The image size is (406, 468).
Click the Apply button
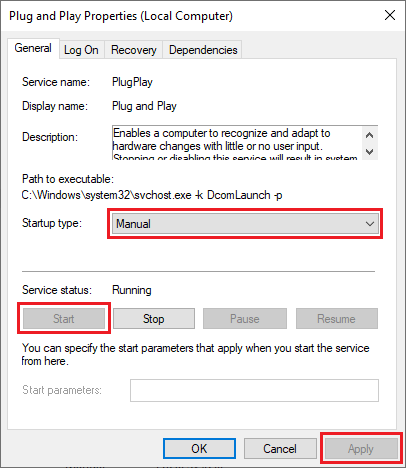(x=361, y=449)
